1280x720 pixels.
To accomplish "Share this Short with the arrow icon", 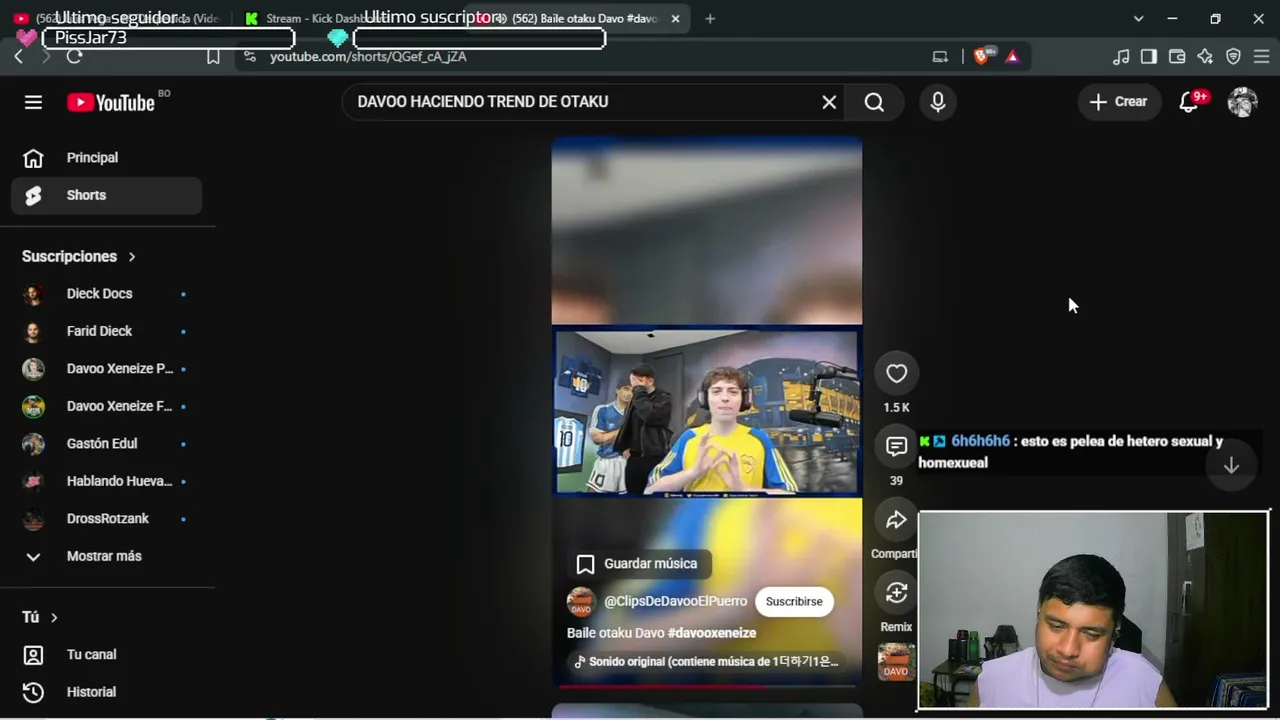I will pyautogui.click(x=896, y=520).
